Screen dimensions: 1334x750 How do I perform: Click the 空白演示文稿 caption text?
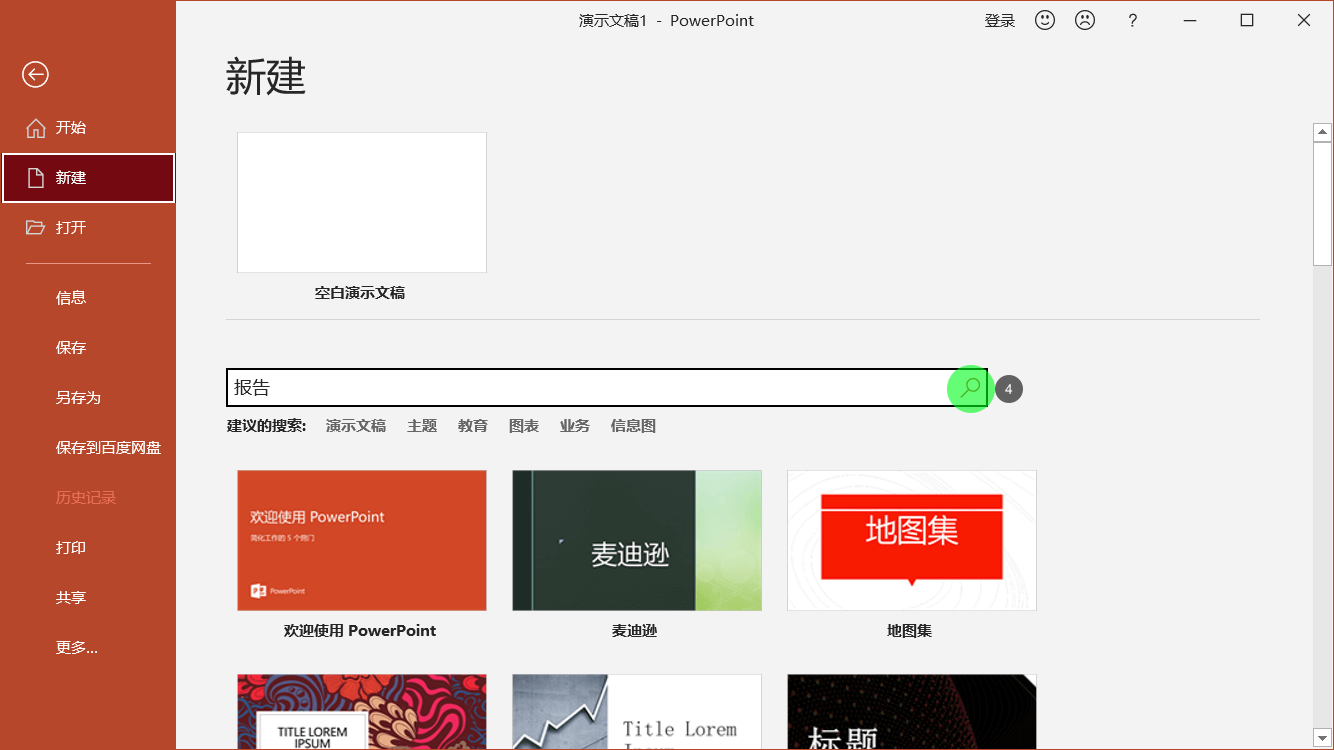click(360, 293)
